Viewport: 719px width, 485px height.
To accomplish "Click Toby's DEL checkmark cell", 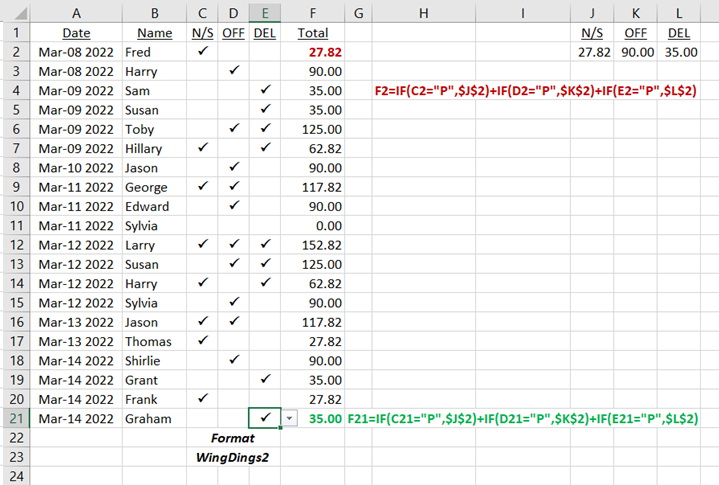I will tap(265, 129).
